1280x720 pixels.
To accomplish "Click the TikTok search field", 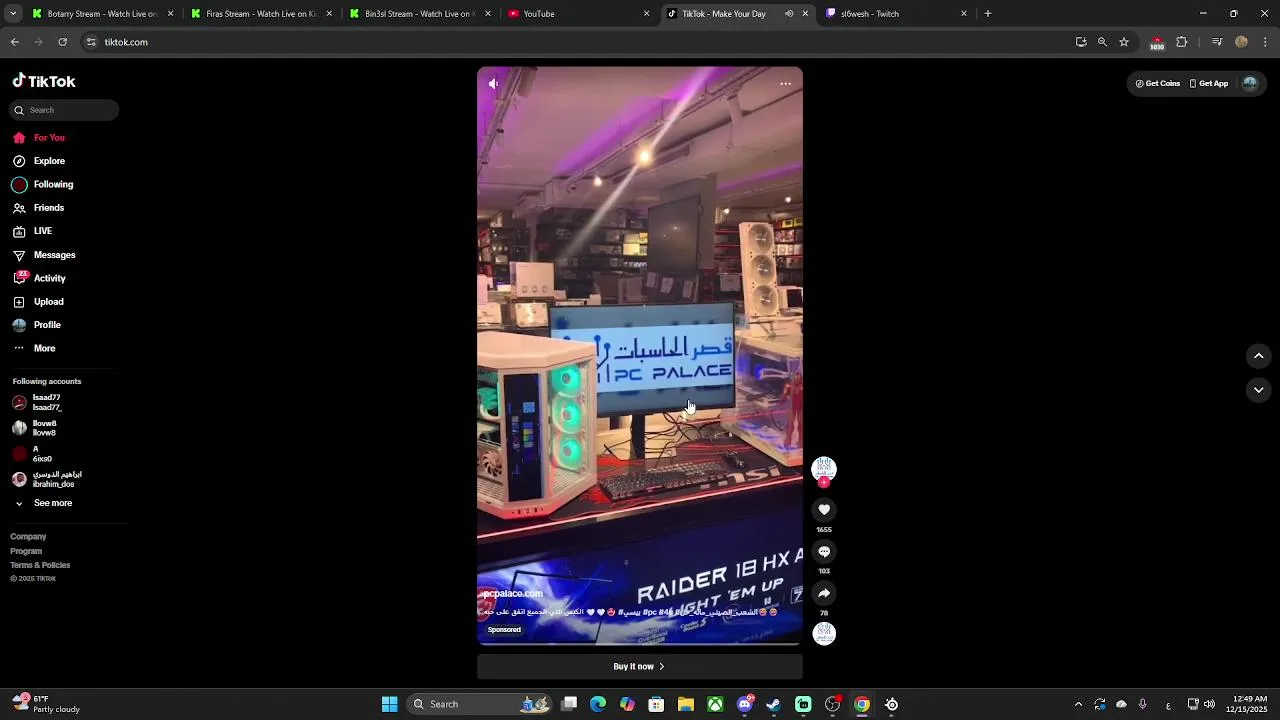I will point(65,110).
